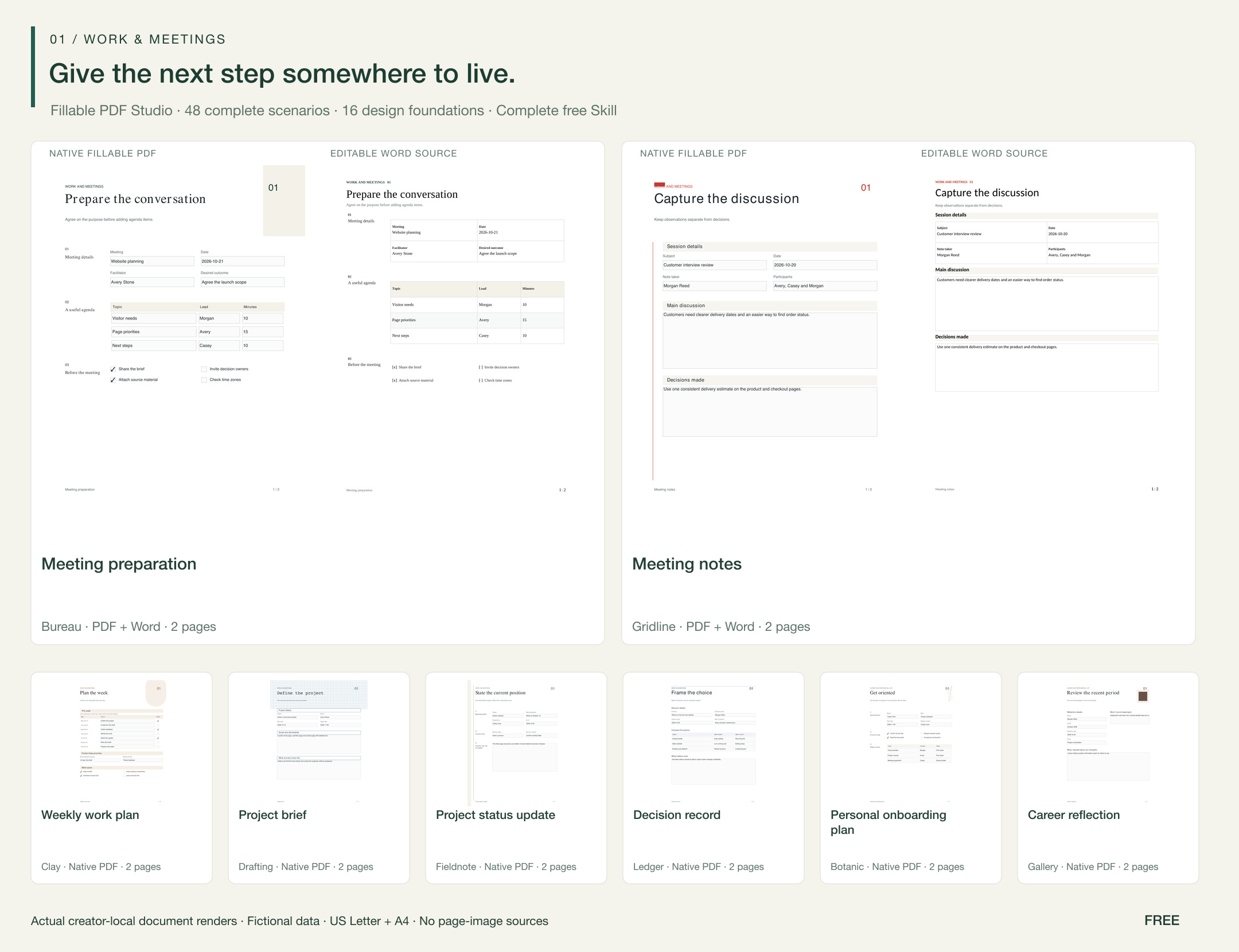
Task: Click the Website planning field in the fillable PDF
Action: coord(152,262)
